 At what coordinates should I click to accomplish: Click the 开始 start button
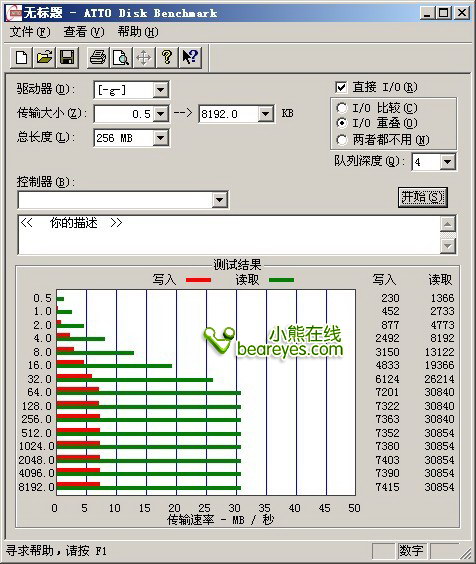(x=423, y=197)
